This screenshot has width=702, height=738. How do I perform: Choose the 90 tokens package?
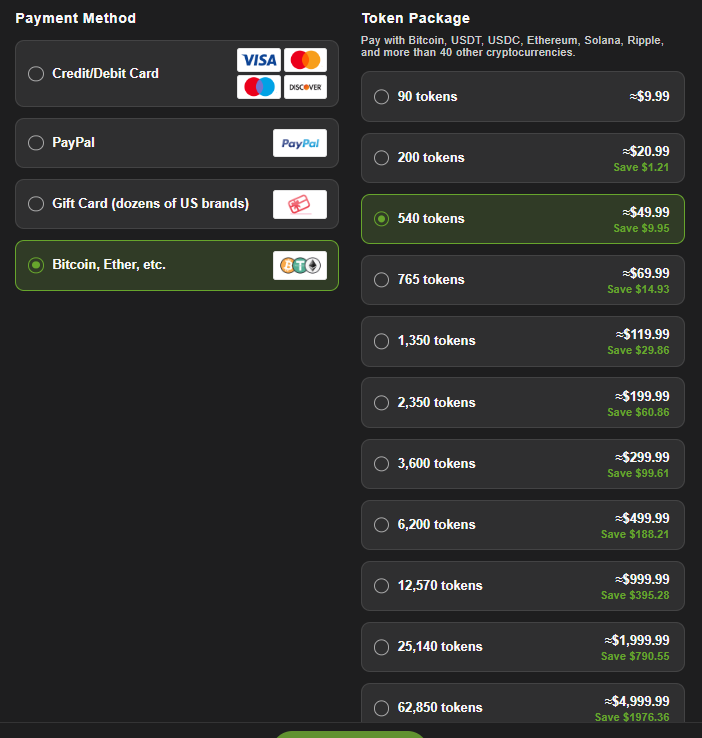(381, 97)
